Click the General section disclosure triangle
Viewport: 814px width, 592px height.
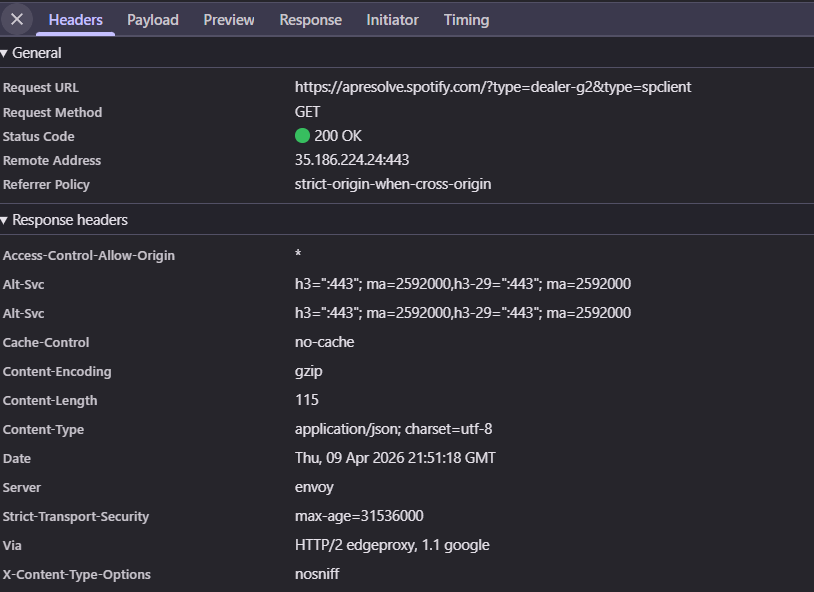click(x=8, y=52)
